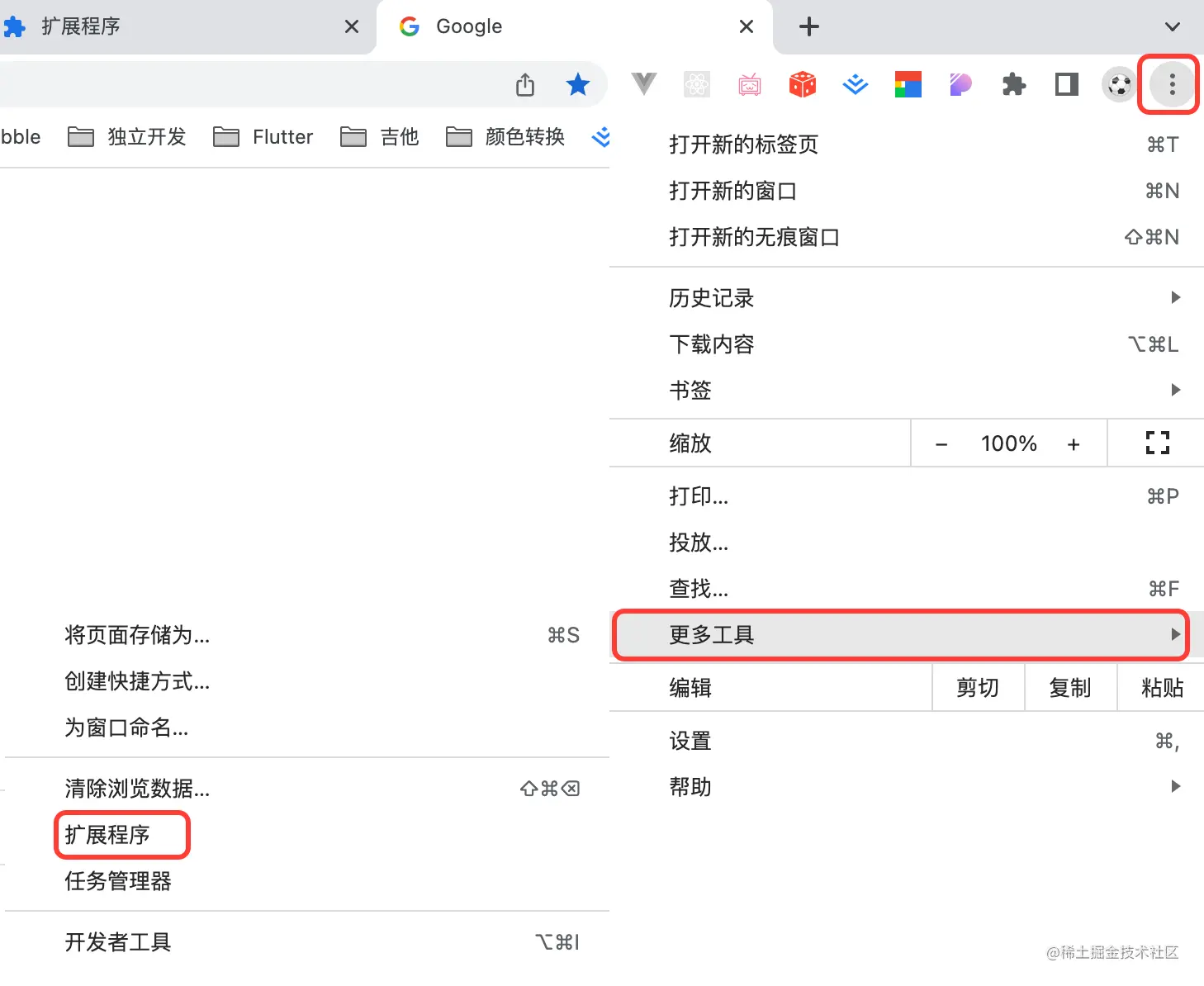Open the Extensions puzzle-piece icon
Viewport: 1204px width, 986px height.
pyautogui.click(x=1014, y=84)
